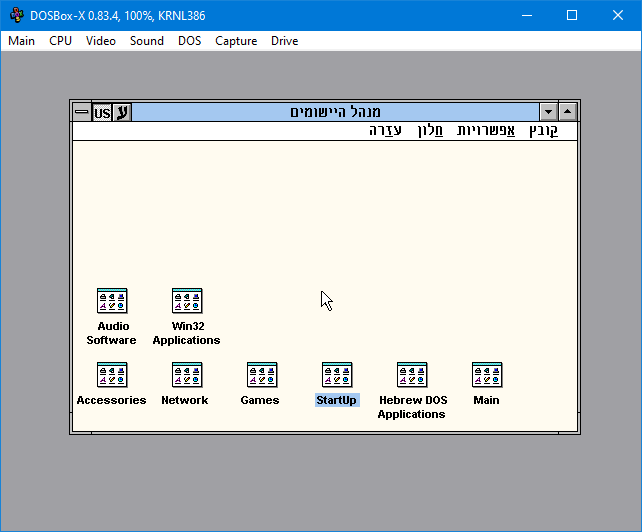Click the Win32 Applications label text
The width and height of the screenshot is (642, 532).
187,333
